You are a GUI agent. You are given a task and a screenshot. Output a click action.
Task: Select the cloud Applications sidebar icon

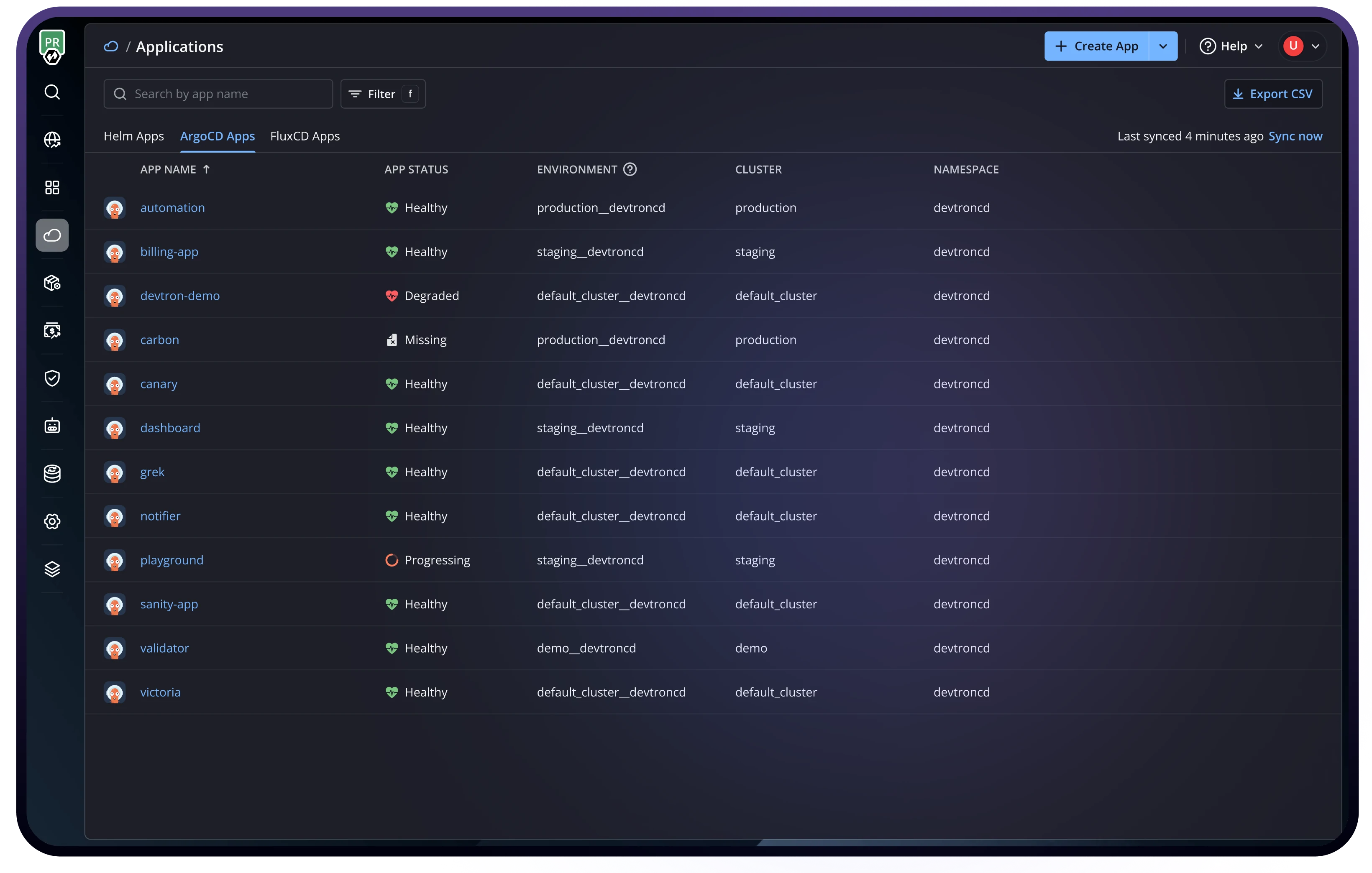(x=52, y=235)
